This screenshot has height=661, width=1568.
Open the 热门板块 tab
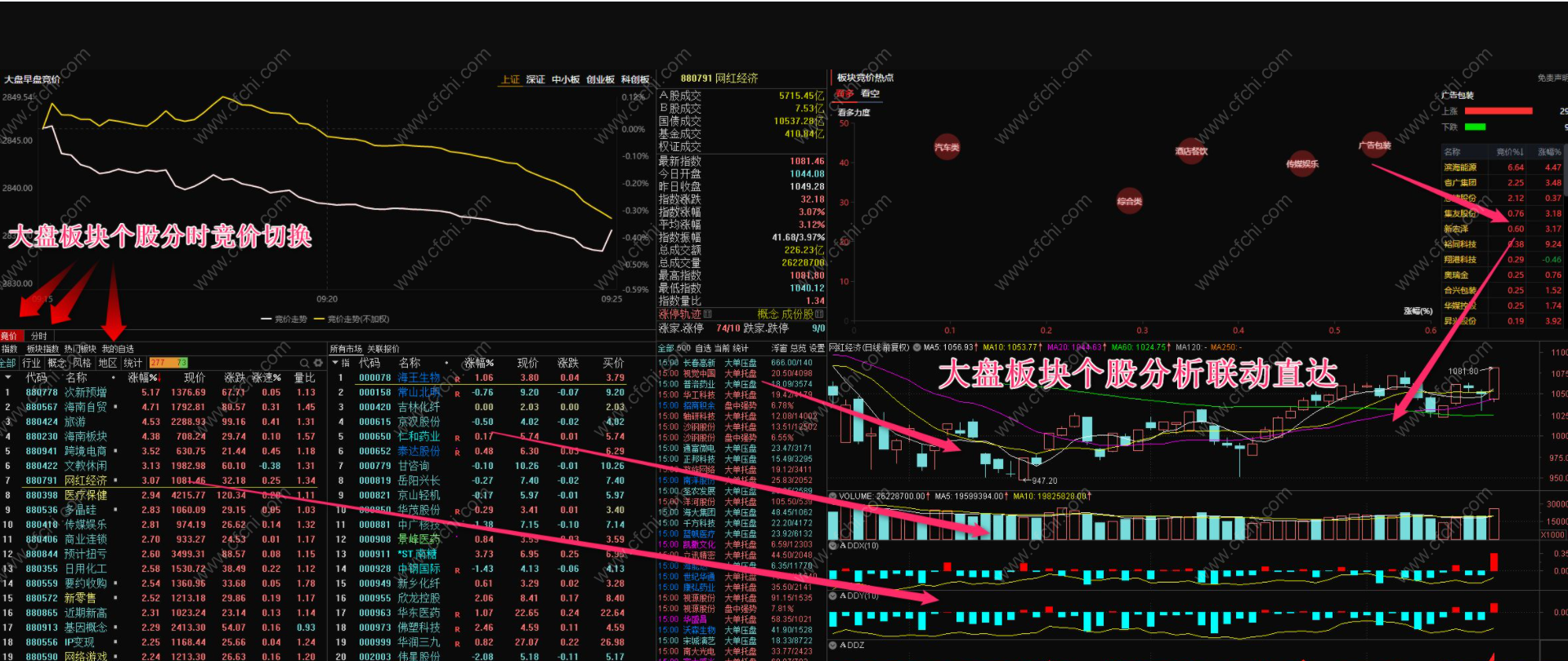point(80,349)
